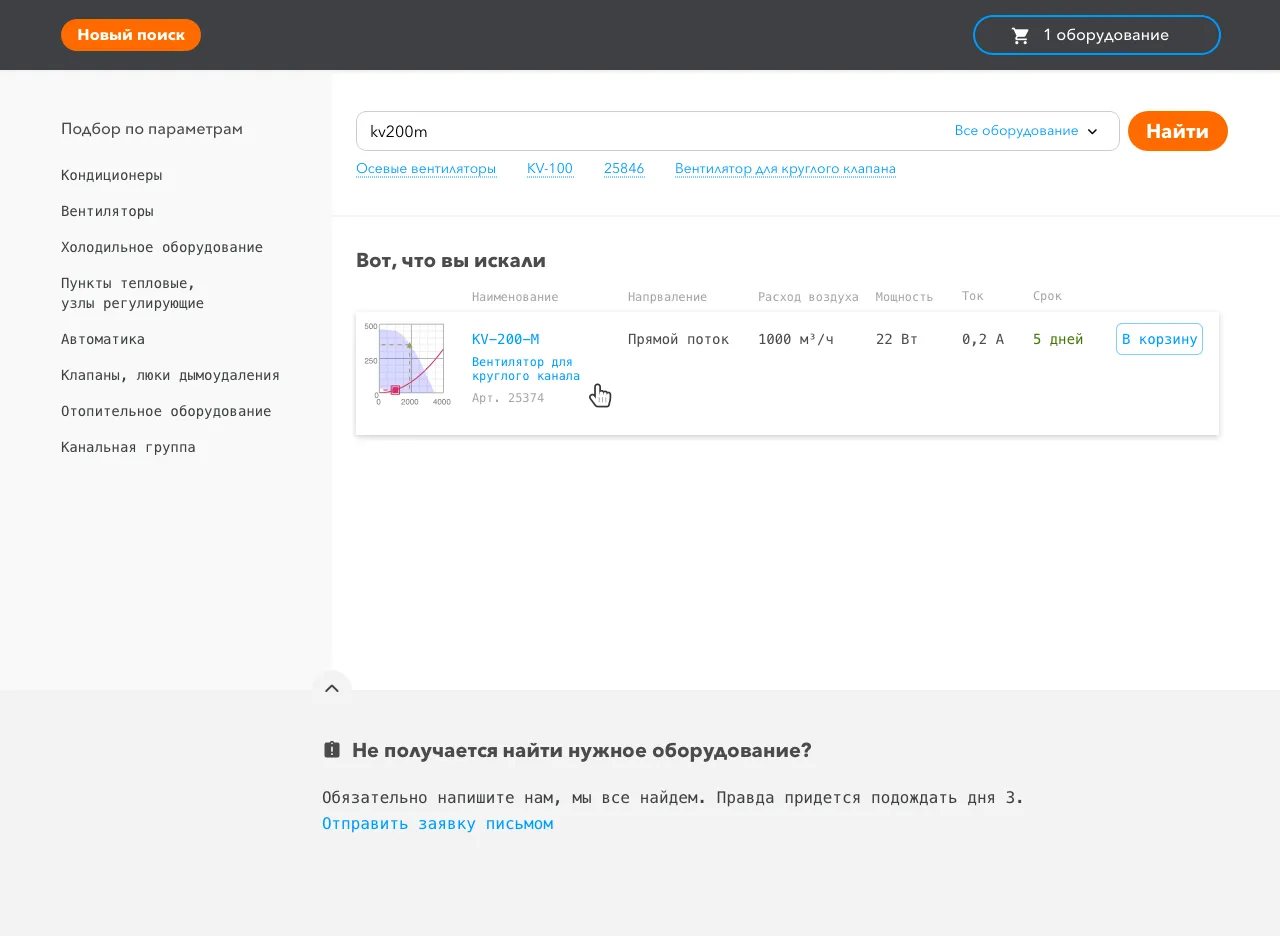This screenshot has height=936, width=1280.
Task: Open the 'Все оборудование' category dropdown
Action: click(x=1026, y=131)
